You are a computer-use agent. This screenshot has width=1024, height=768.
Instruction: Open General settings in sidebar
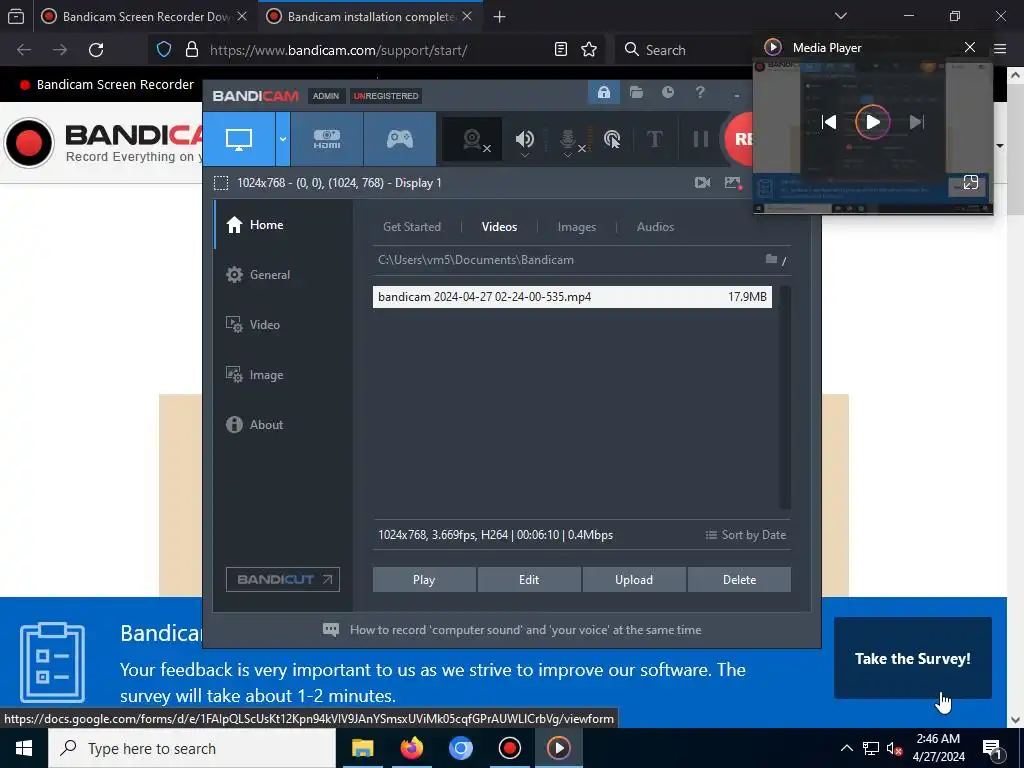coord(283,275)
